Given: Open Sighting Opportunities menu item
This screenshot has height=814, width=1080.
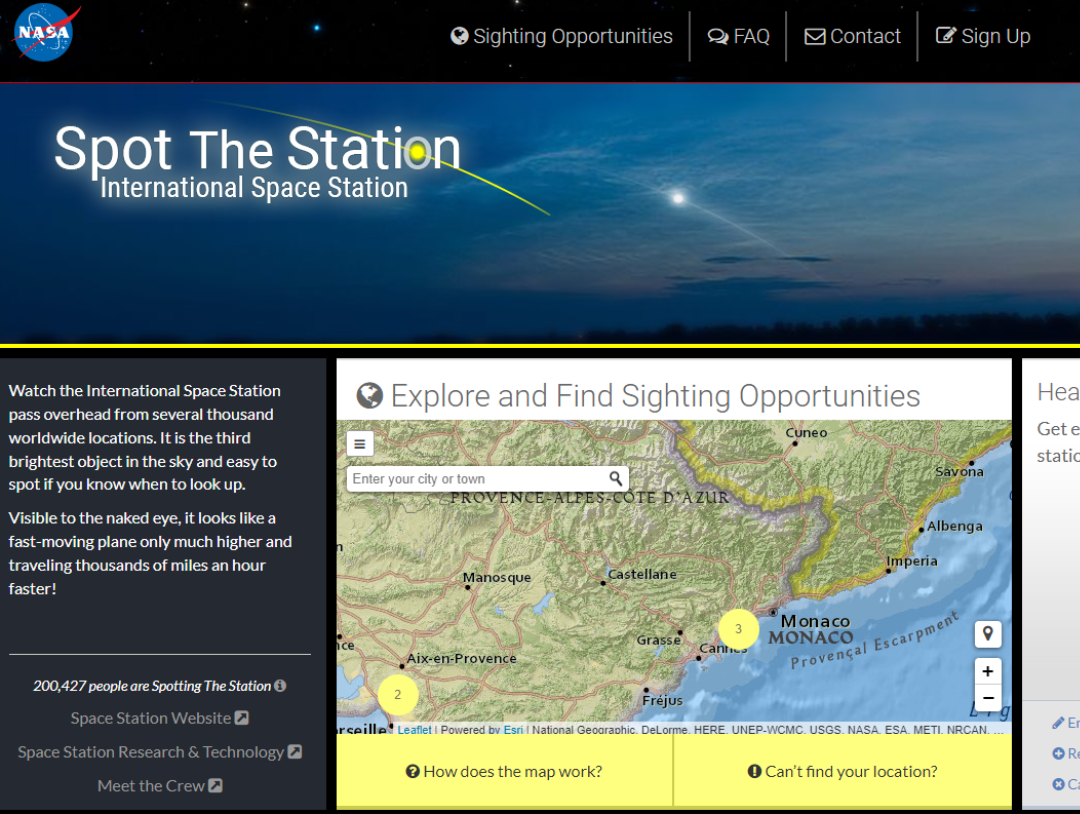Looking at the screenshot, I should click(561, 36).
